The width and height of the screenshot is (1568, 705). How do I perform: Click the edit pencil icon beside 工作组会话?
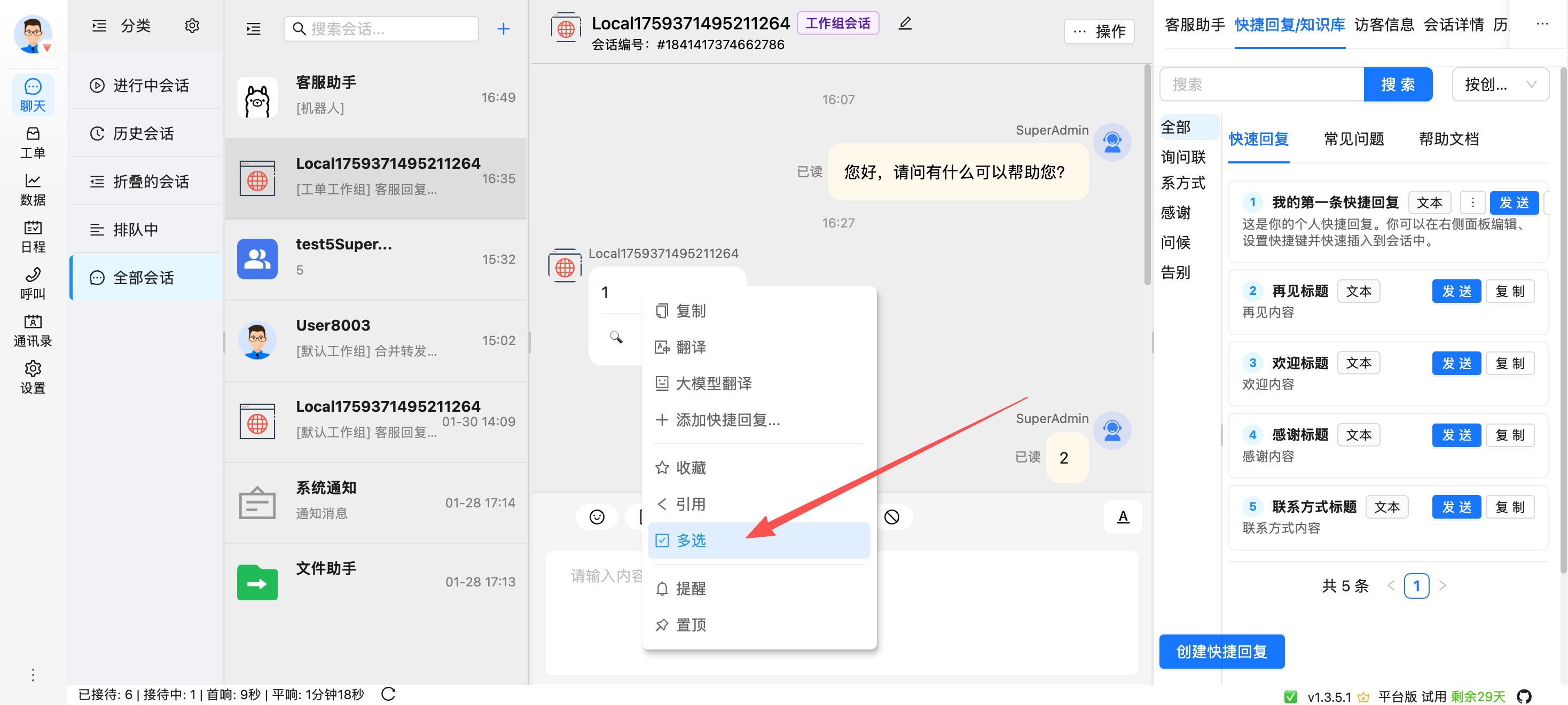click(905, 23)
